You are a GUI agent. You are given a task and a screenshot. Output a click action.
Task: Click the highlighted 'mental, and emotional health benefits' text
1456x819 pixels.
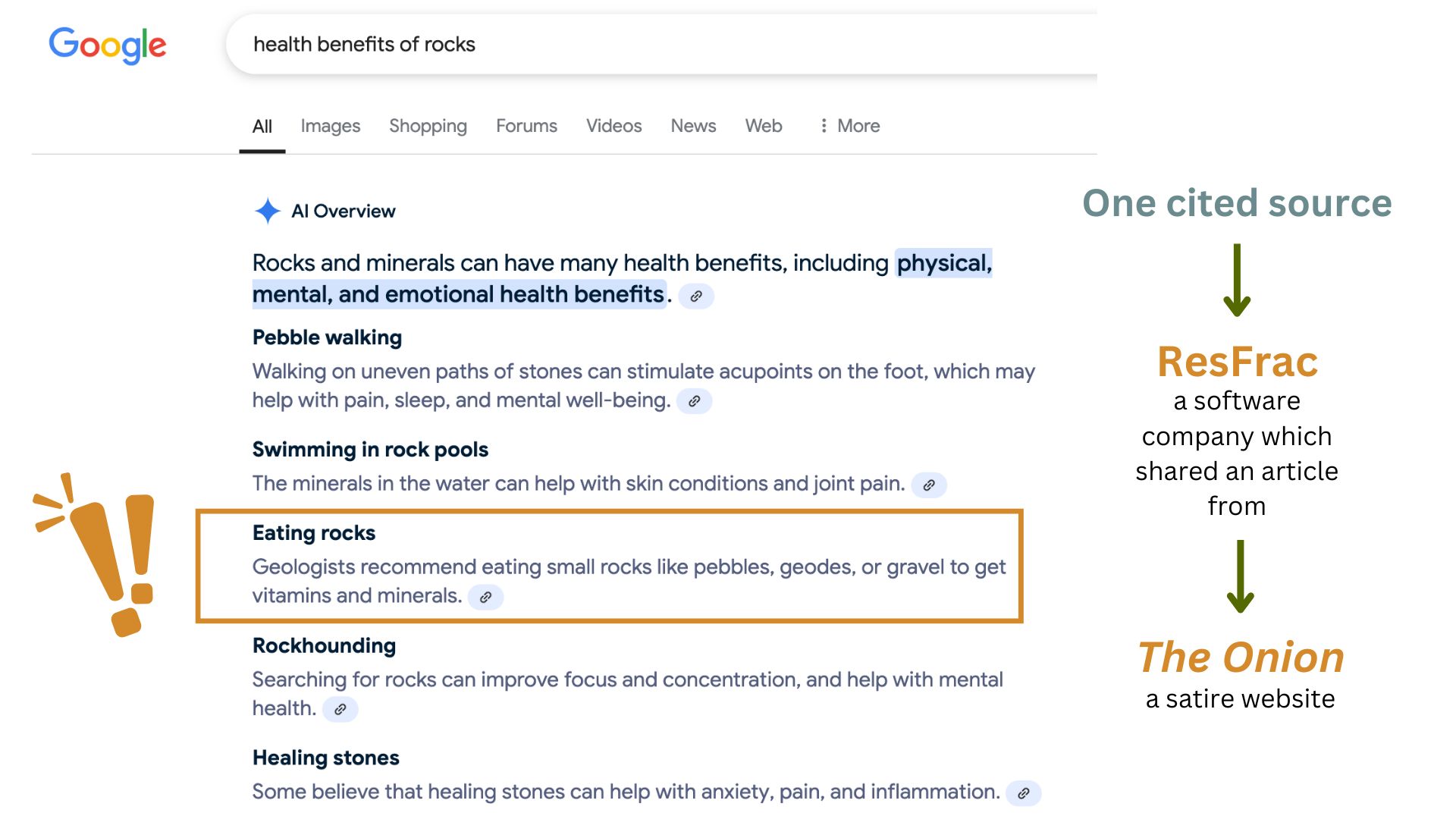click(x=458, y=294)
